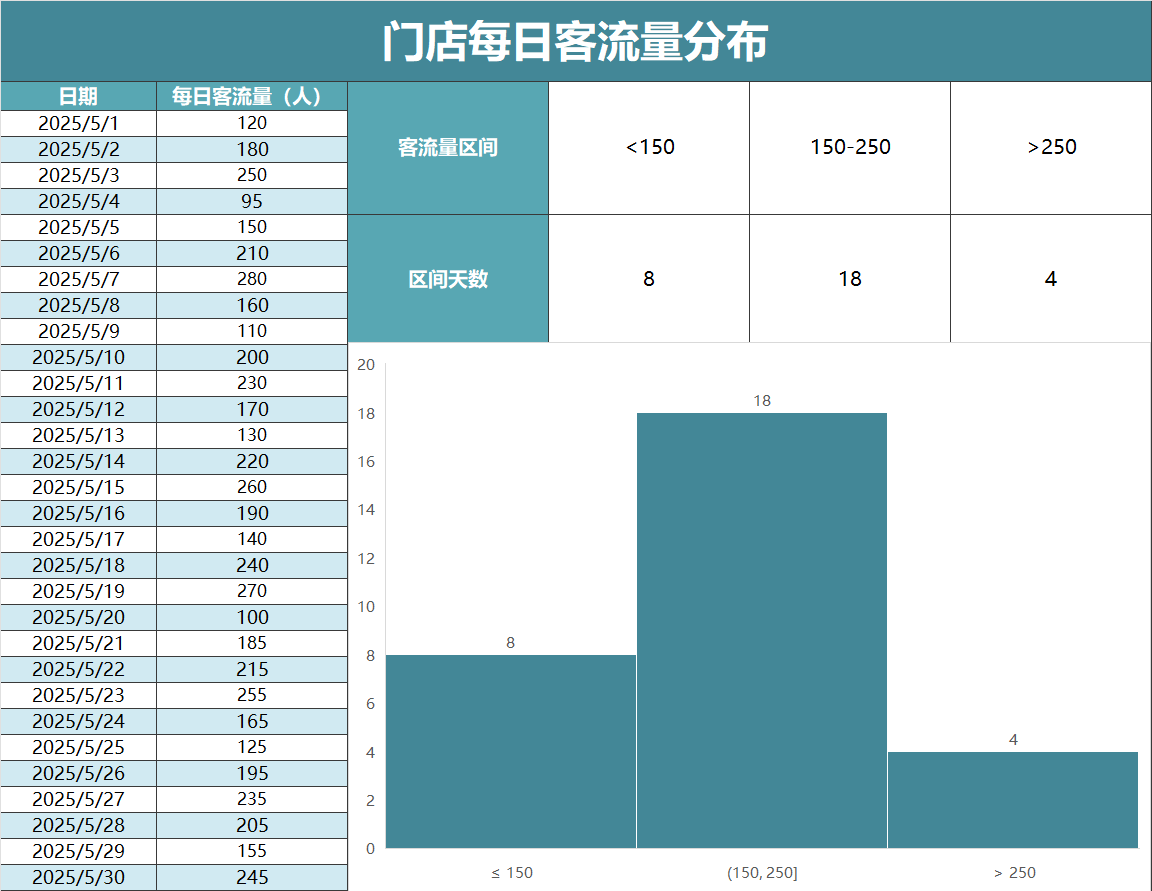Viewport: 1152px width, 891px height.
Task: Select the table cell showing 18 days
Action: 850,279
